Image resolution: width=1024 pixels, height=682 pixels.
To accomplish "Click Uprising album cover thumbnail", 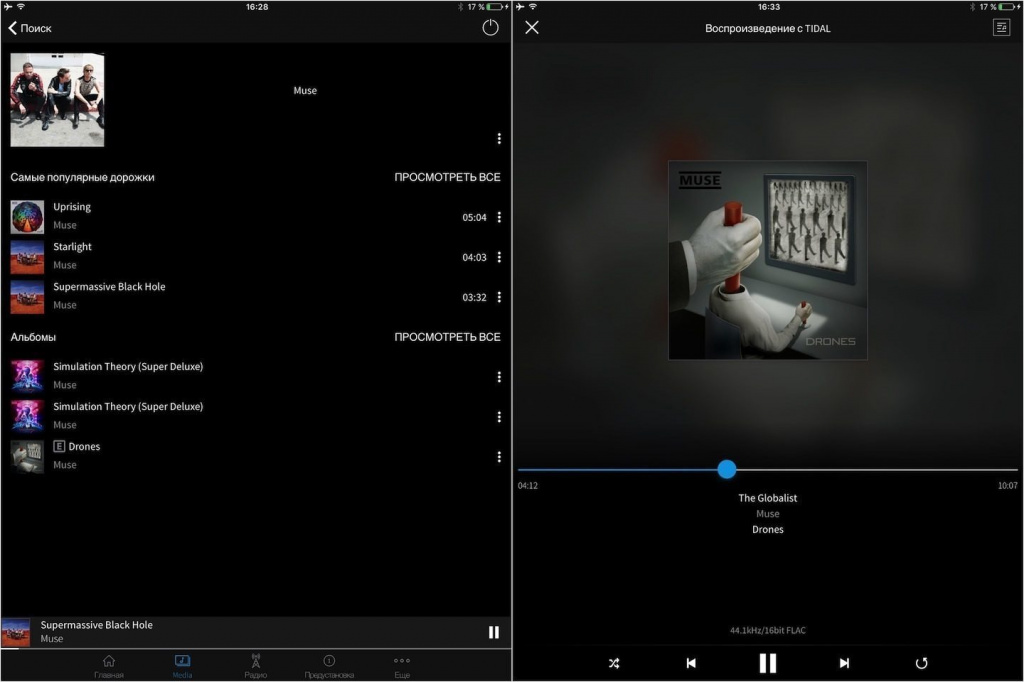I will [27, 217].
